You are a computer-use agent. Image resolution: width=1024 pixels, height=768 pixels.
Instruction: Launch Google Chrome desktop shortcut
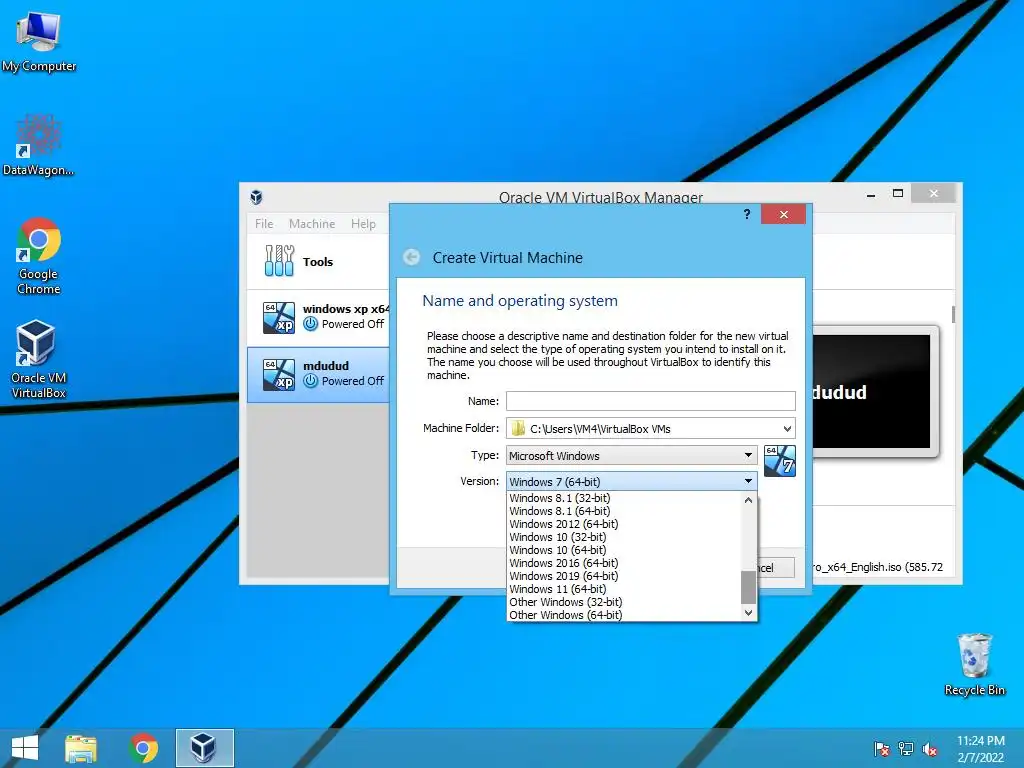coord(39,256)
